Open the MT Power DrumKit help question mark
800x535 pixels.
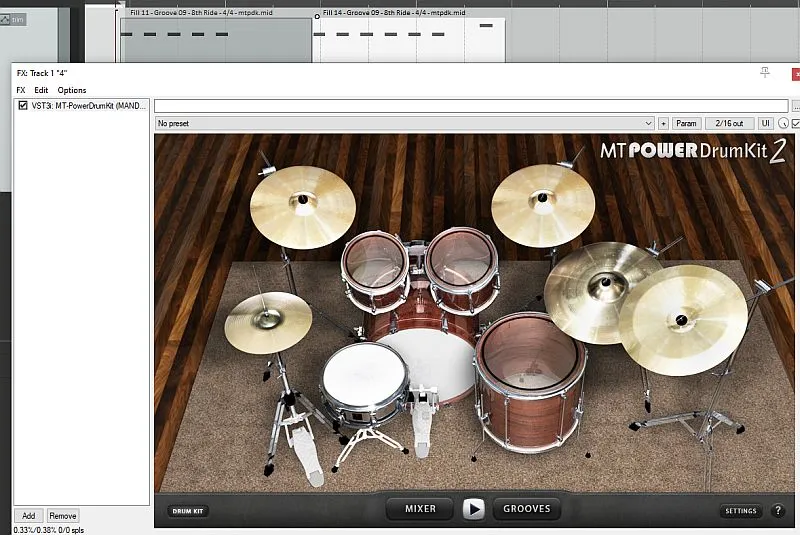(778, 510)
